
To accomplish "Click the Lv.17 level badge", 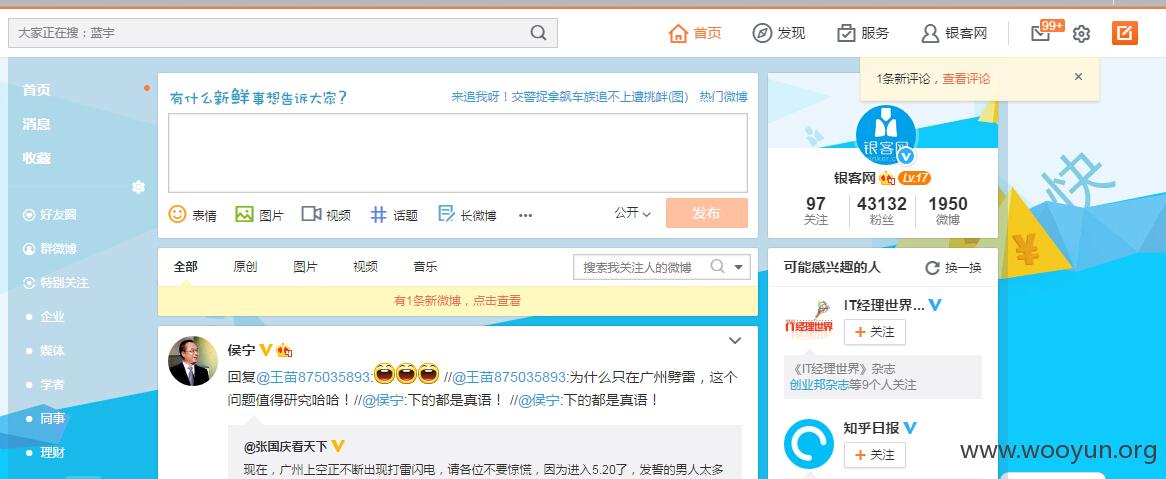I will click(914, 179).
